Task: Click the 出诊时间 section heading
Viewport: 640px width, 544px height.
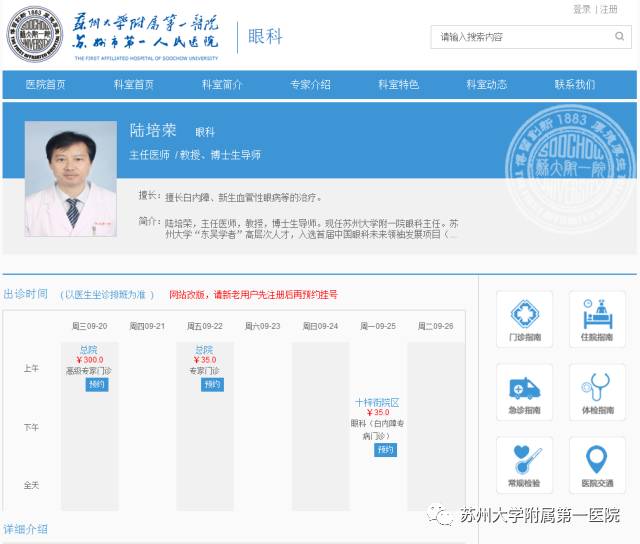Action: click(25, 294)
